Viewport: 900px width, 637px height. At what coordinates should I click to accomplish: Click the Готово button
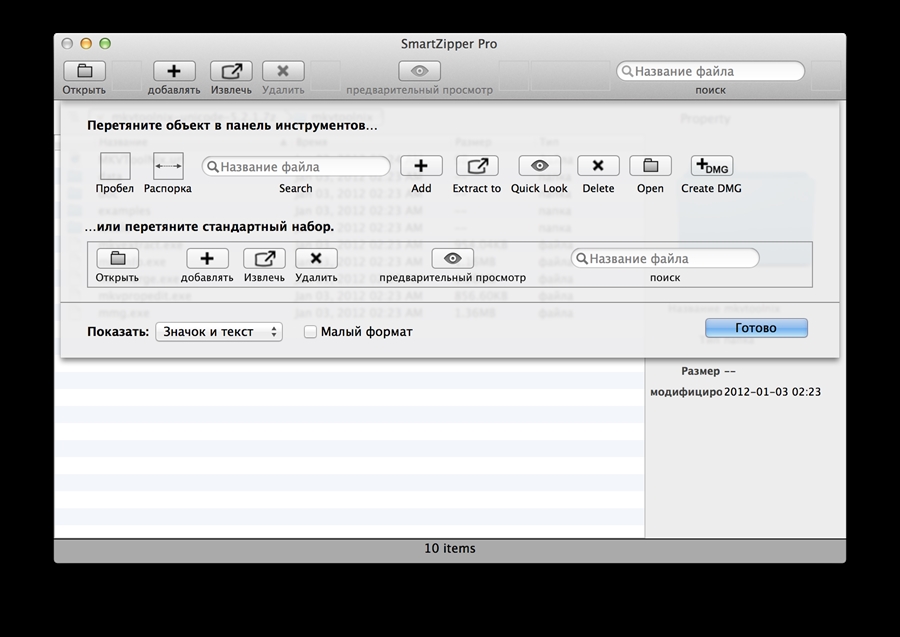756,328
